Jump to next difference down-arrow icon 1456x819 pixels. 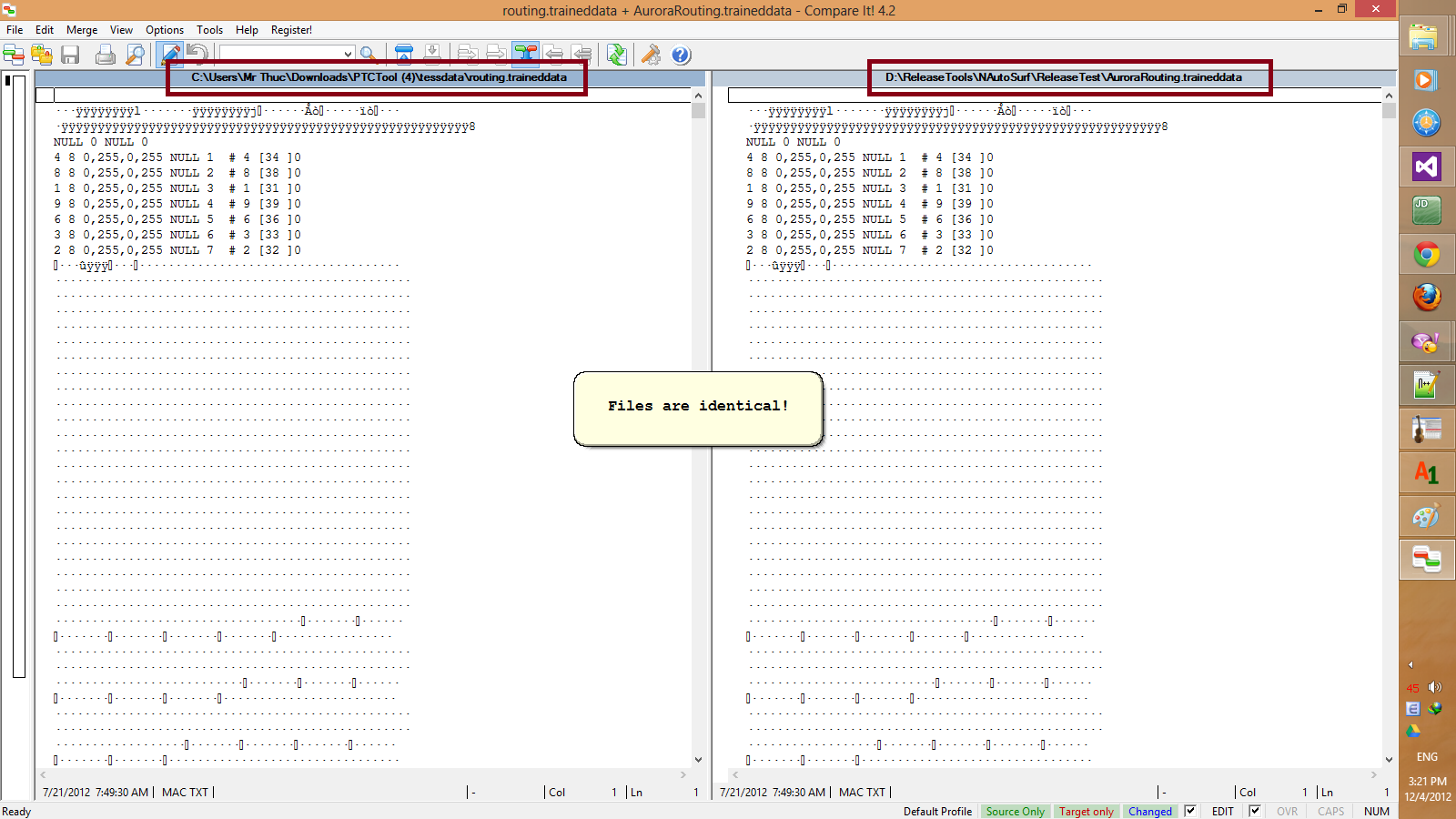pyautogui.click(x=432, y=55)
